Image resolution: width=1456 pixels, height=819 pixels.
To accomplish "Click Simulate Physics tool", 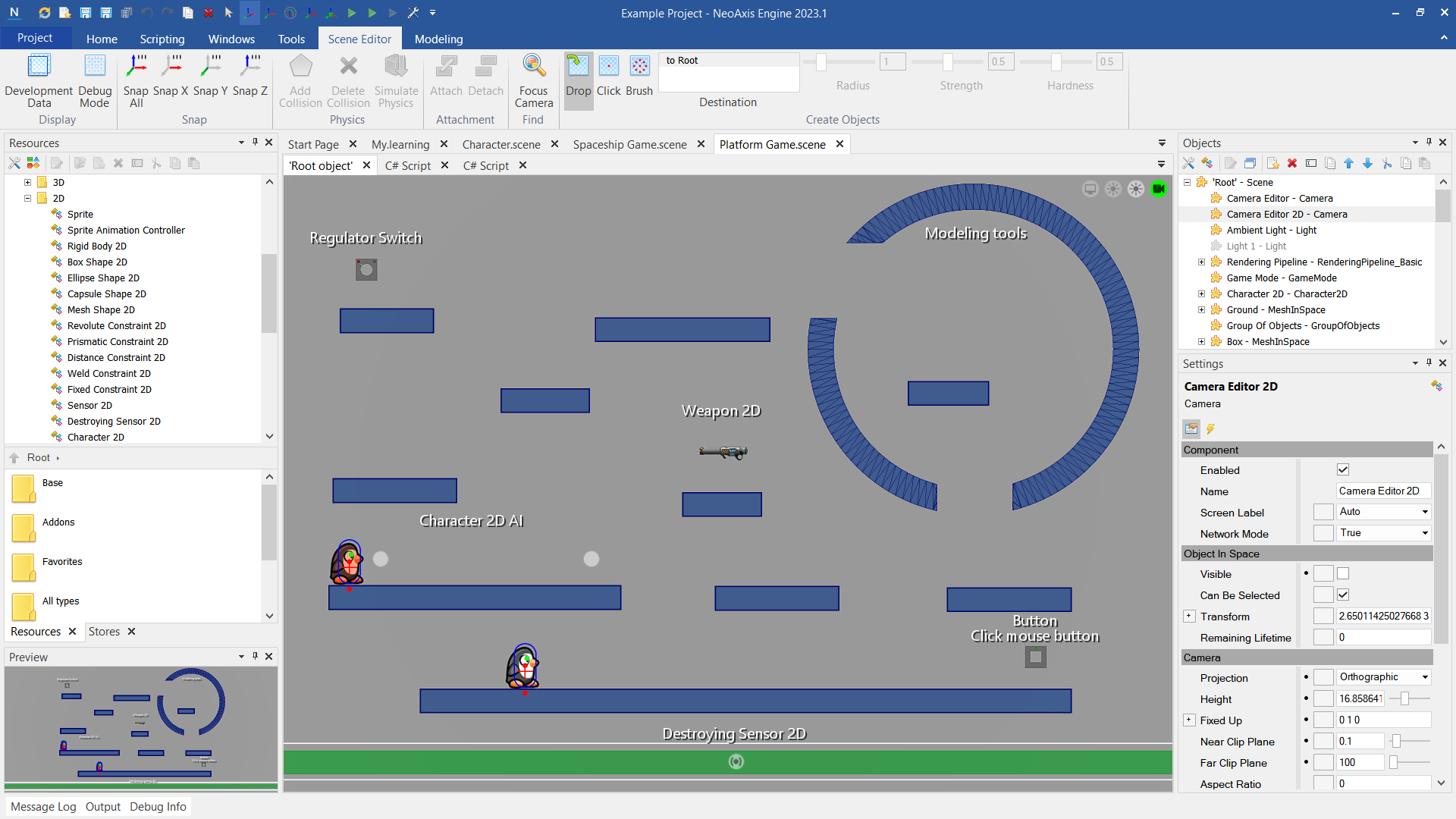I will (x=396, y=81).
